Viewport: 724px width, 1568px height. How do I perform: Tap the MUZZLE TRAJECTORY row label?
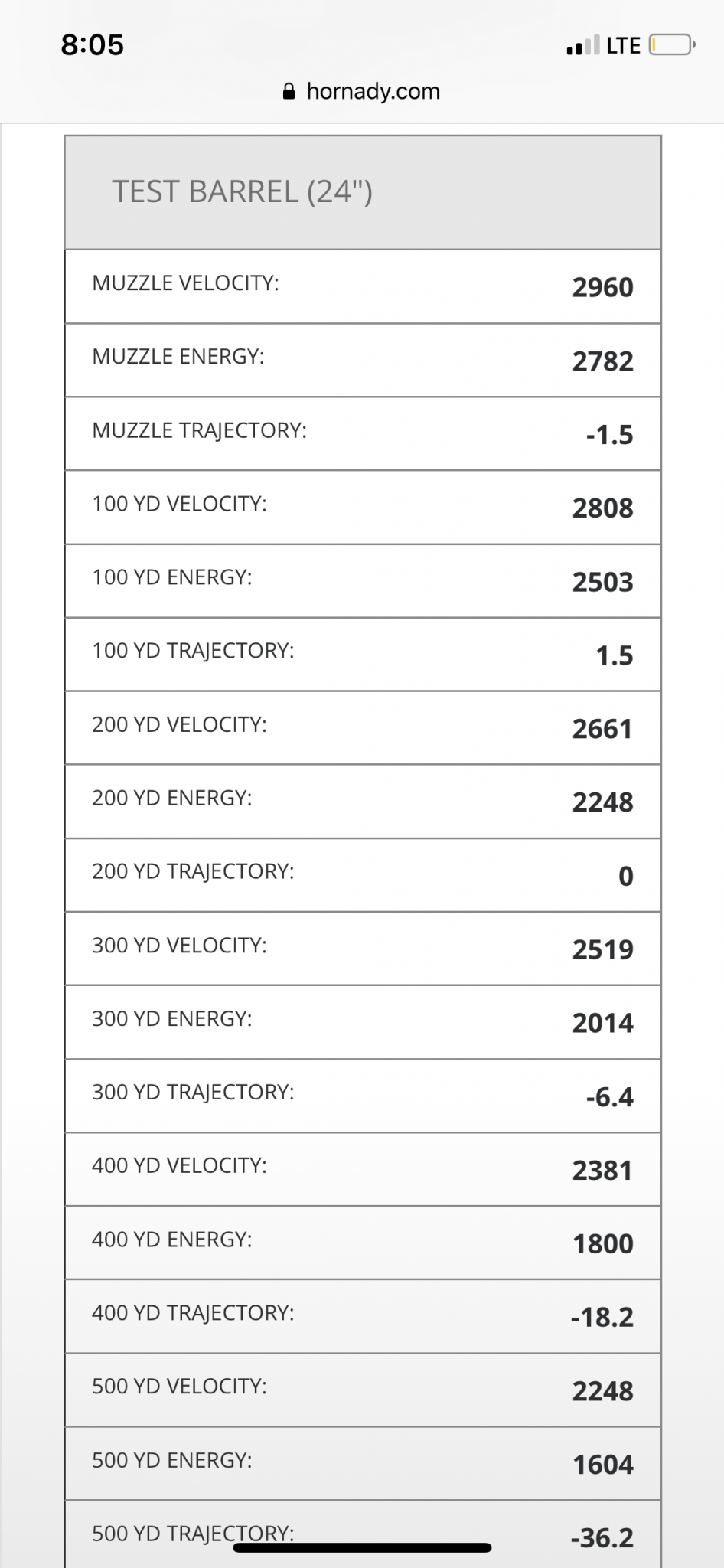[199, 430]
